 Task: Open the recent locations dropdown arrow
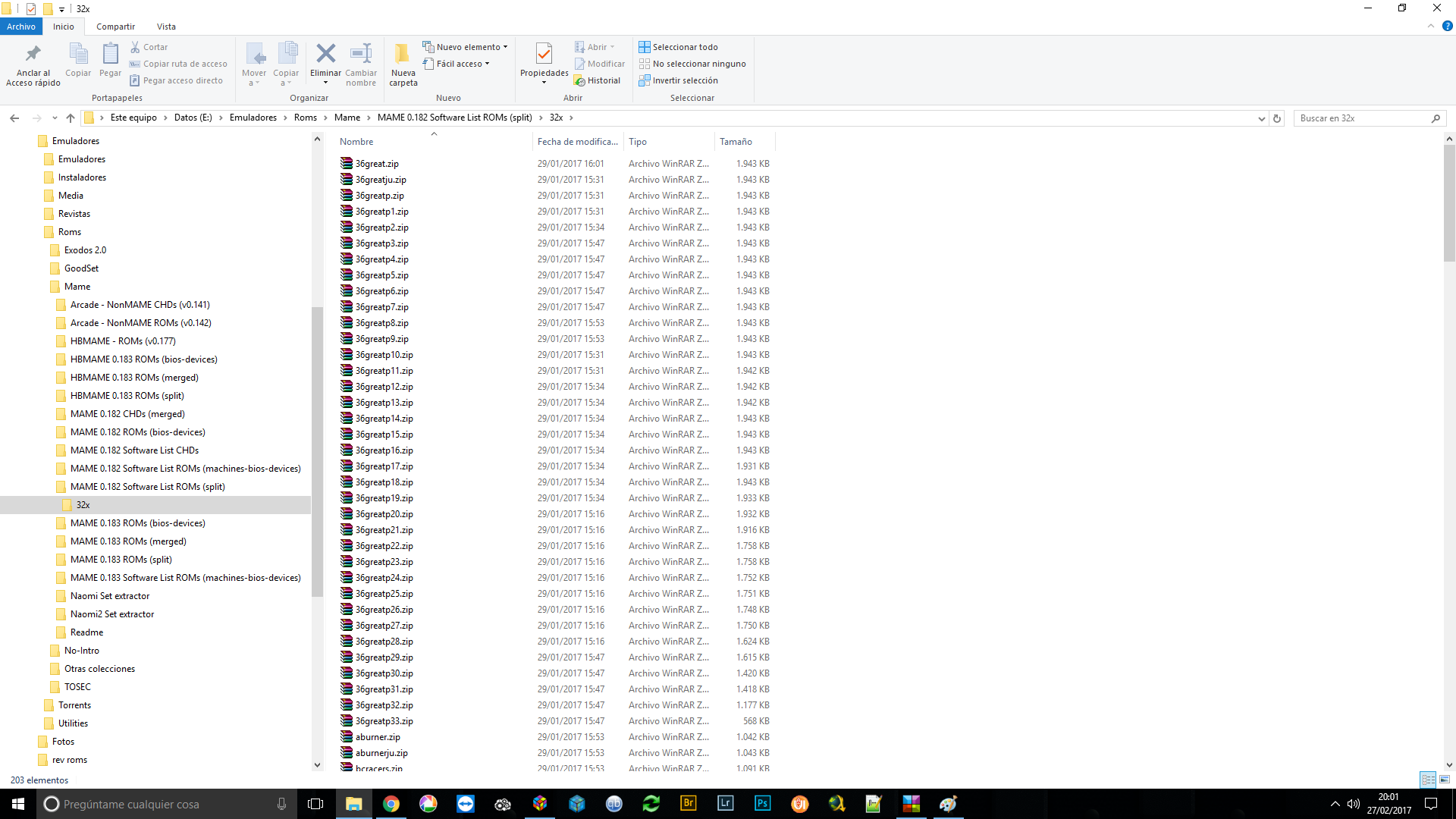click(x=55, y=118)
